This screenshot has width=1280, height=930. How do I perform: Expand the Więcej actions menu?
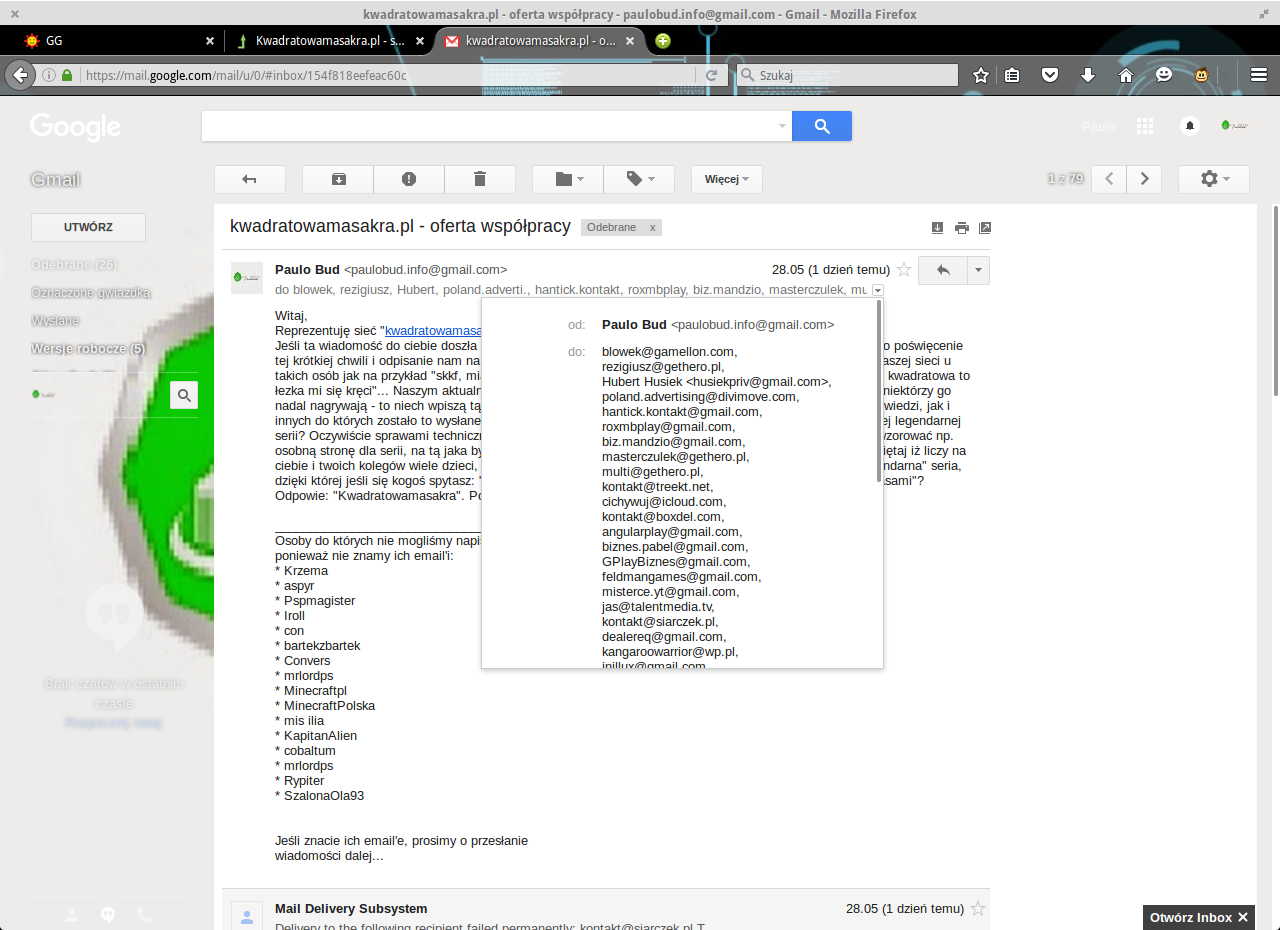pos(726,179)
